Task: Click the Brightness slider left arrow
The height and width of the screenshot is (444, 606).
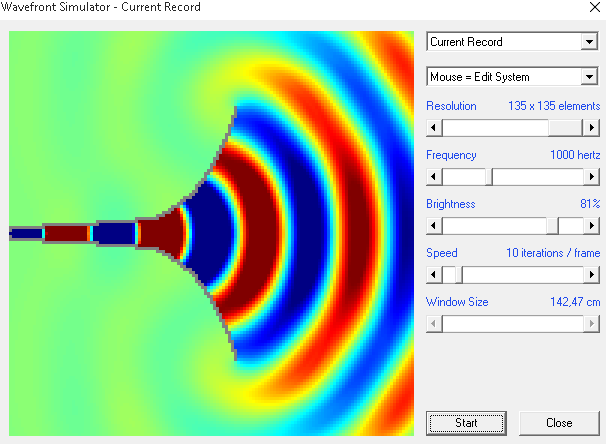Action: 434,225
